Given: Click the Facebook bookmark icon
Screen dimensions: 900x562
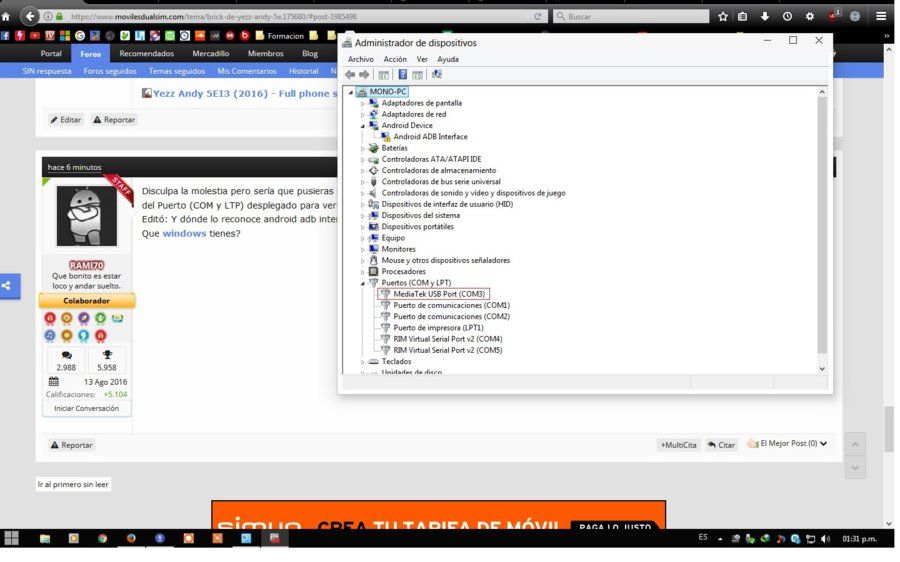Looking at the screenshot, I should coord(5,36).
